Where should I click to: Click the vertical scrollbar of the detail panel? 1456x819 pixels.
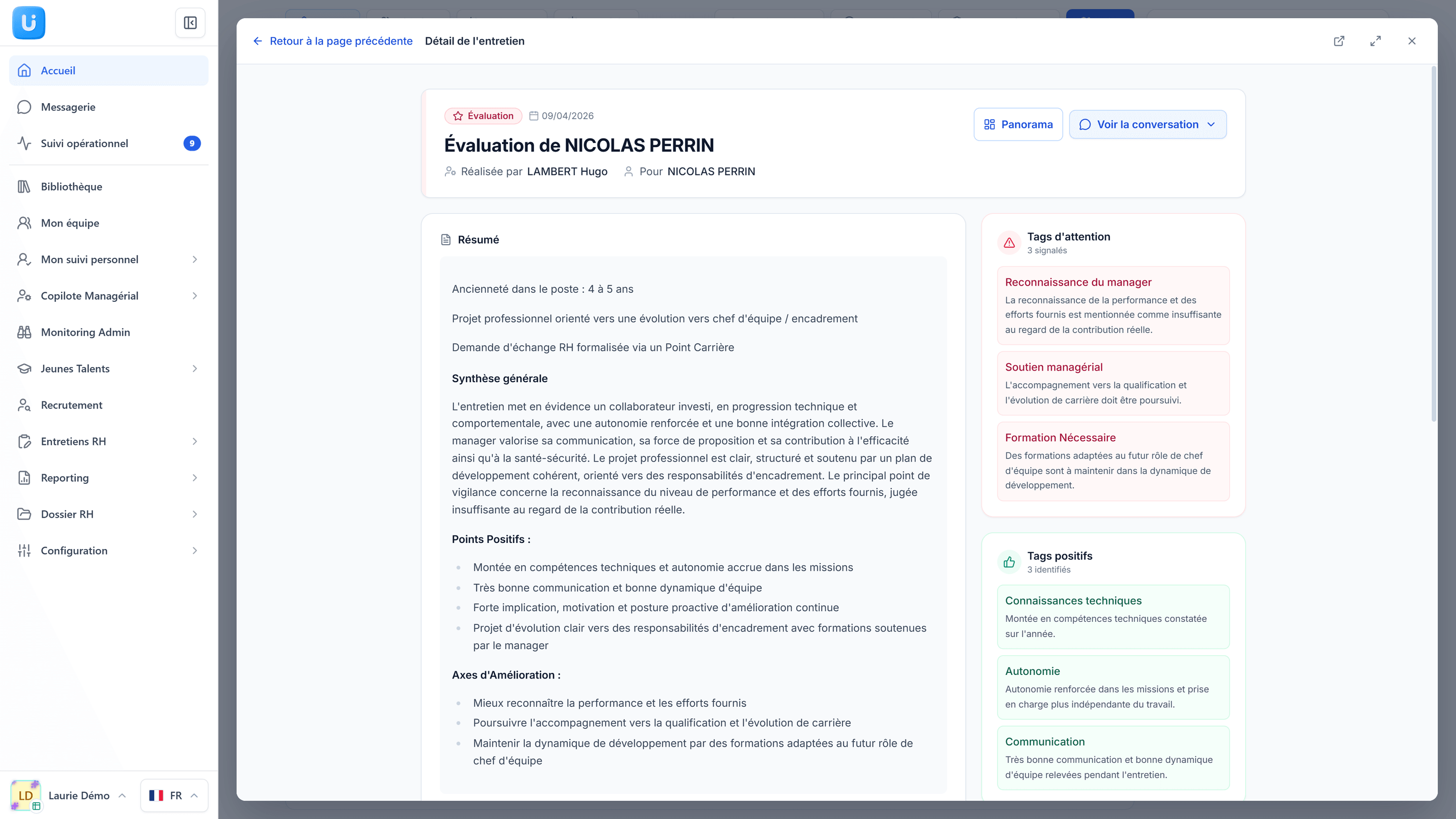1433,244
